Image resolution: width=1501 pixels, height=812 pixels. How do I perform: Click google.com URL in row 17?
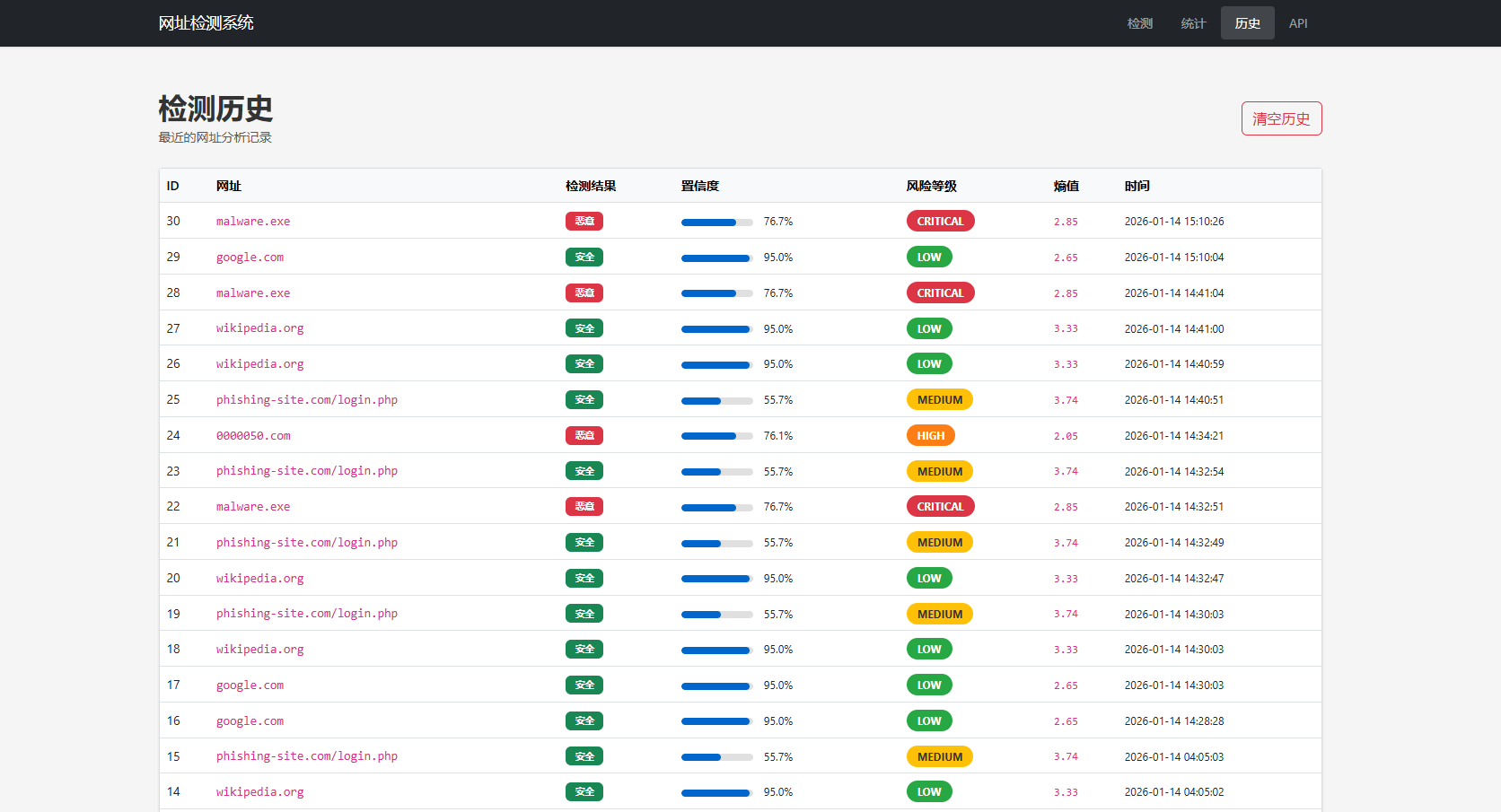(250, 685)
